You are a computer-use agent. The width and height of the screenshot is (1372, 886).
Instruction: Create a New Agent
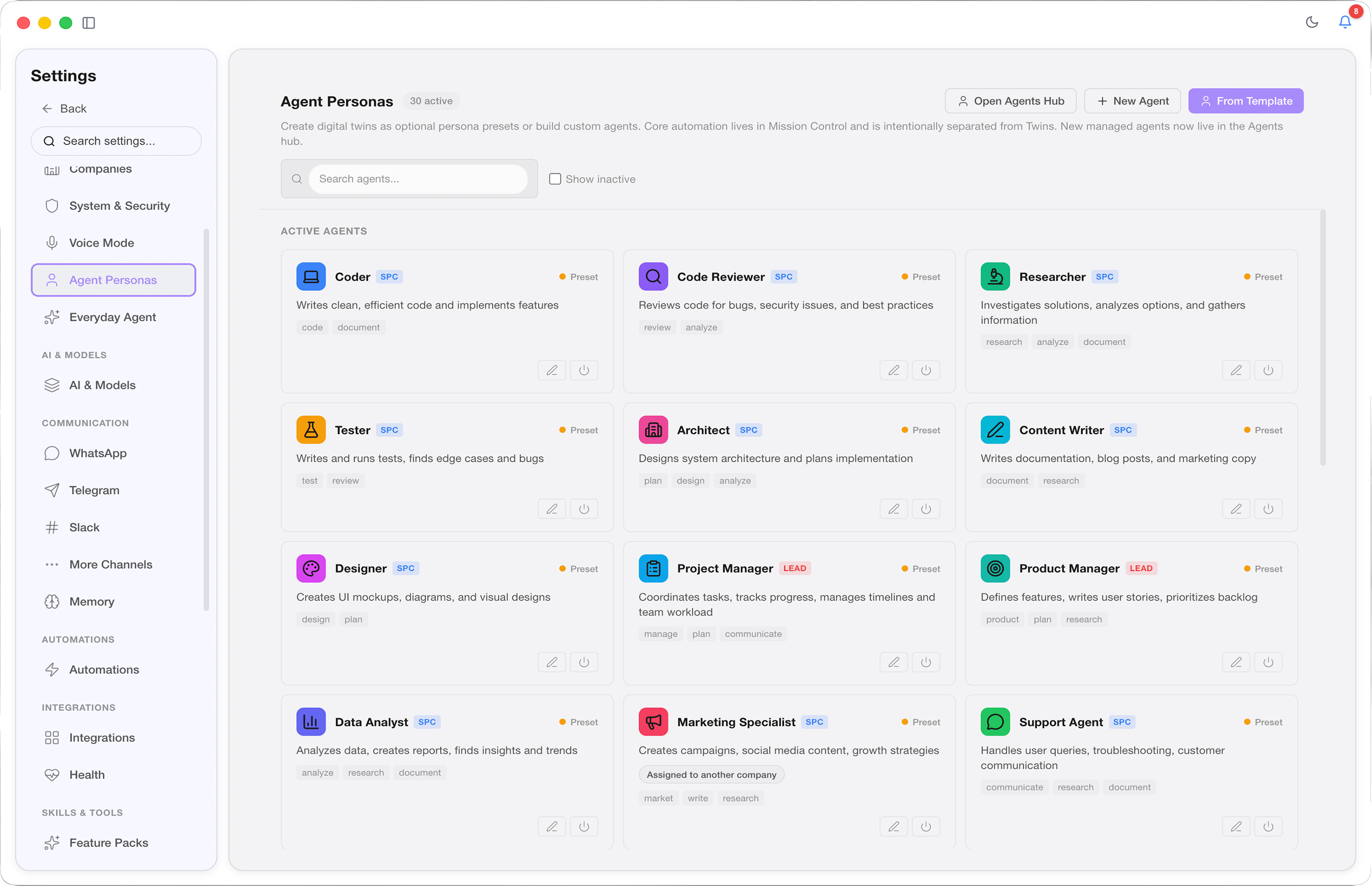tap(1132, 101)
